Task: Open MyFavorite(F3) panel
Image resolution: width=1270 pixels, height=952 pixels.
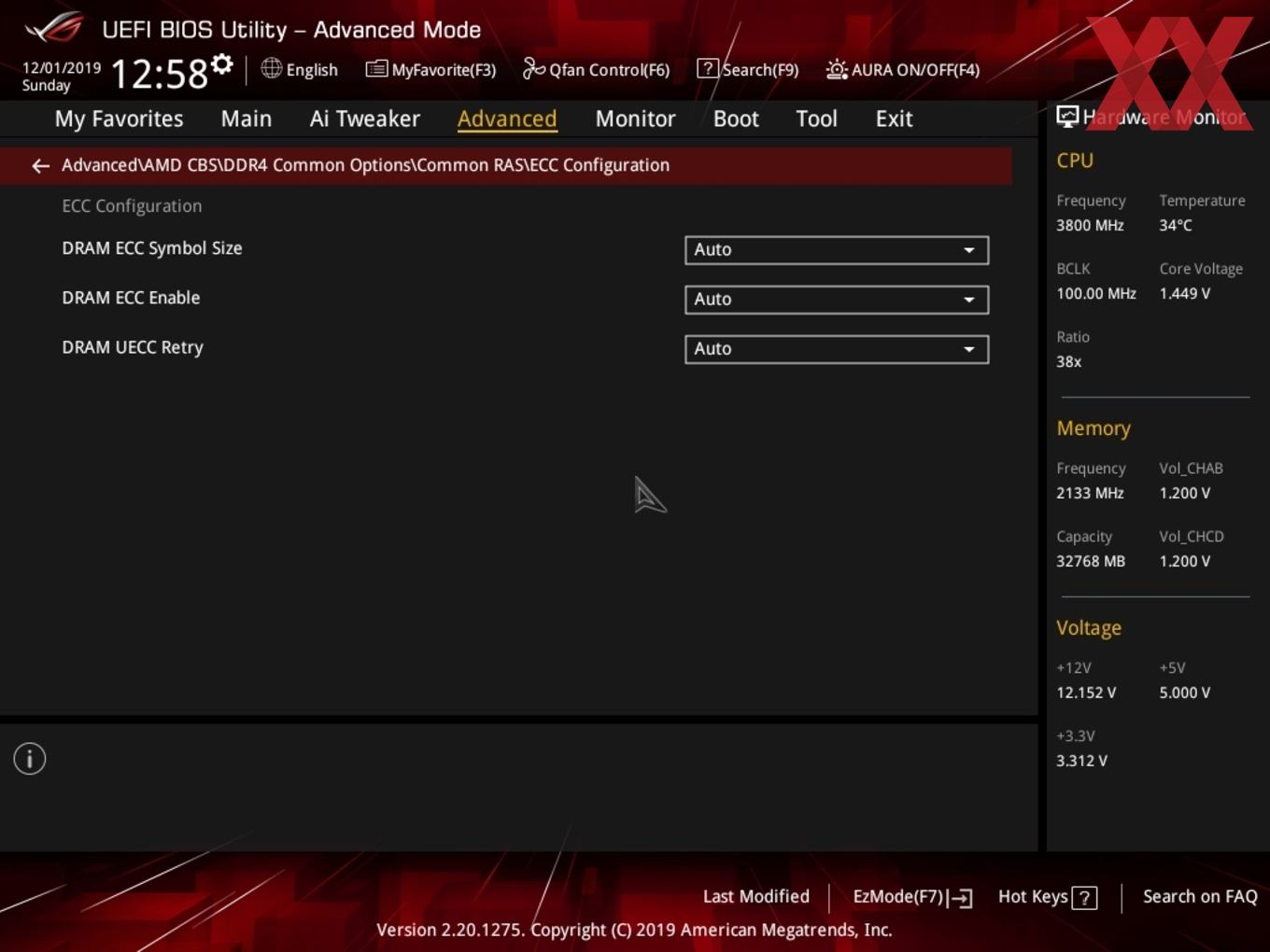Action: pos(444,70)
